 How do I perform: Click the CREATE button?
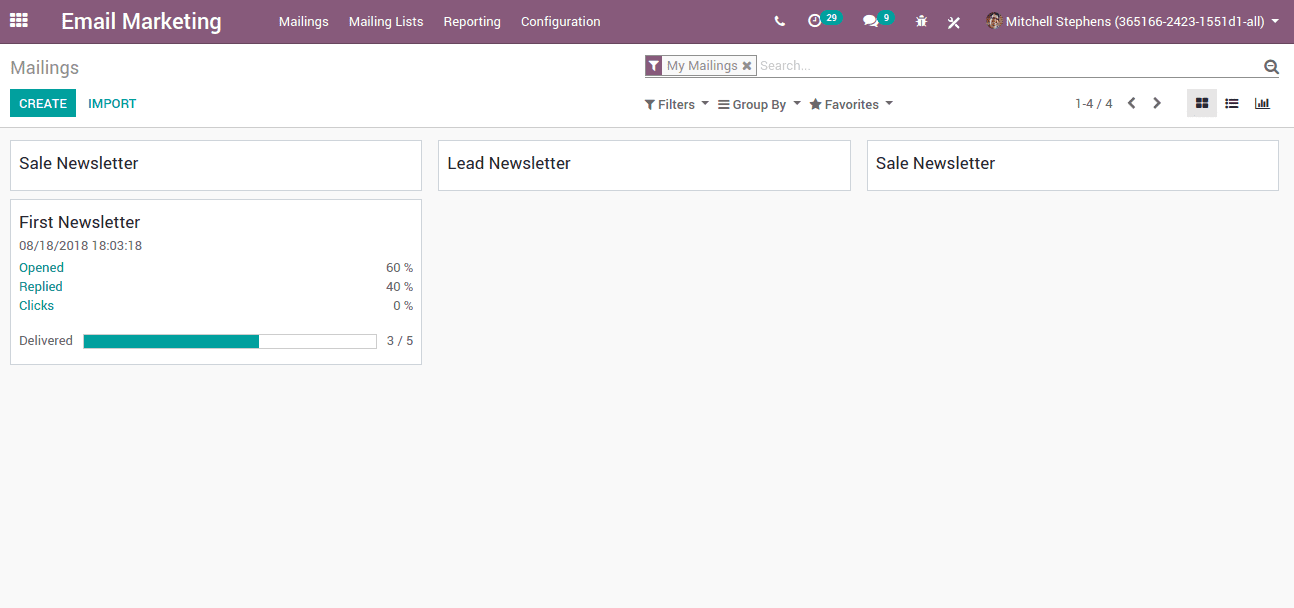point(43,103)
